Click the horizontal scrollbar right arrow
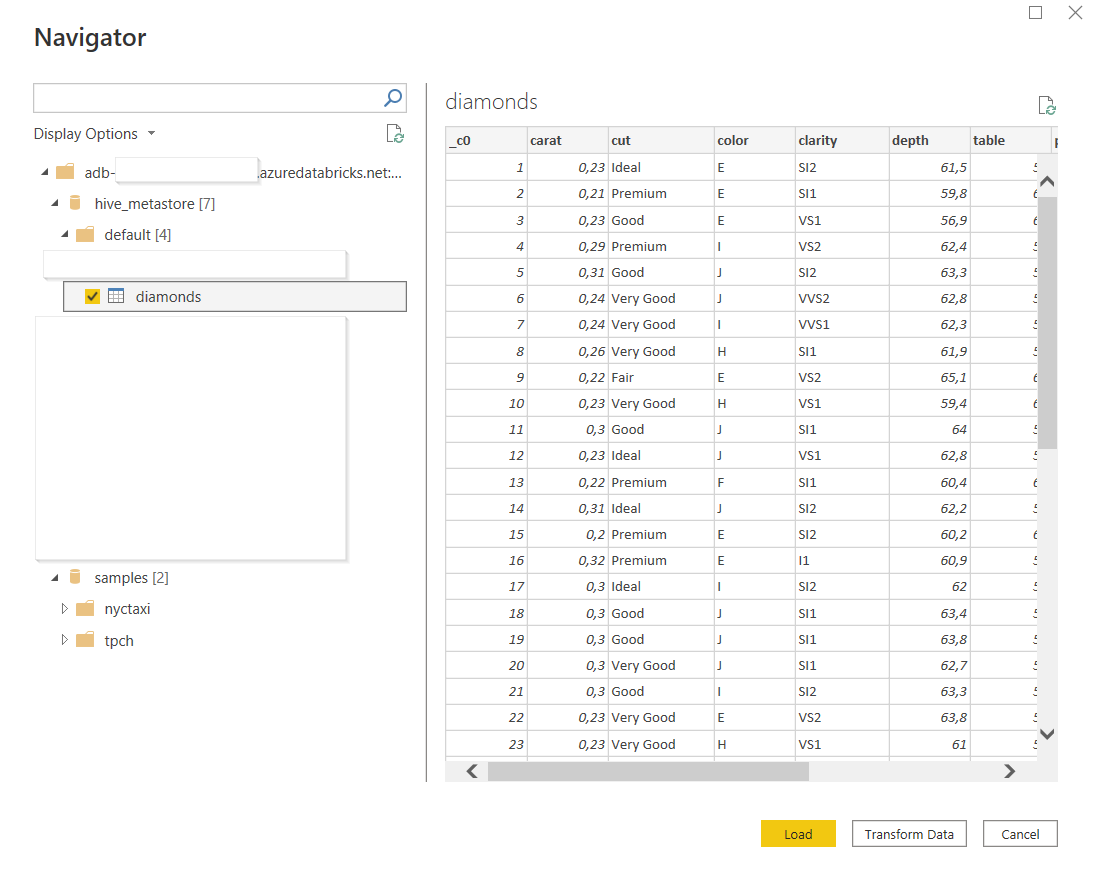The width and height of the screenshot is (1094, 870). click(1009, 771)
